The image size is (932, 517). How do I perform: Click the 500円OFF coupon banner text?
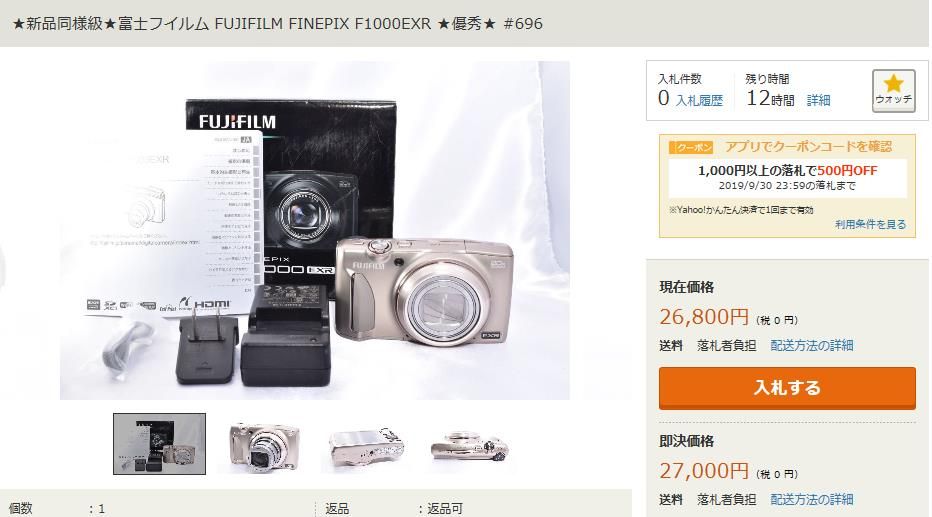[x=788, y=171]
